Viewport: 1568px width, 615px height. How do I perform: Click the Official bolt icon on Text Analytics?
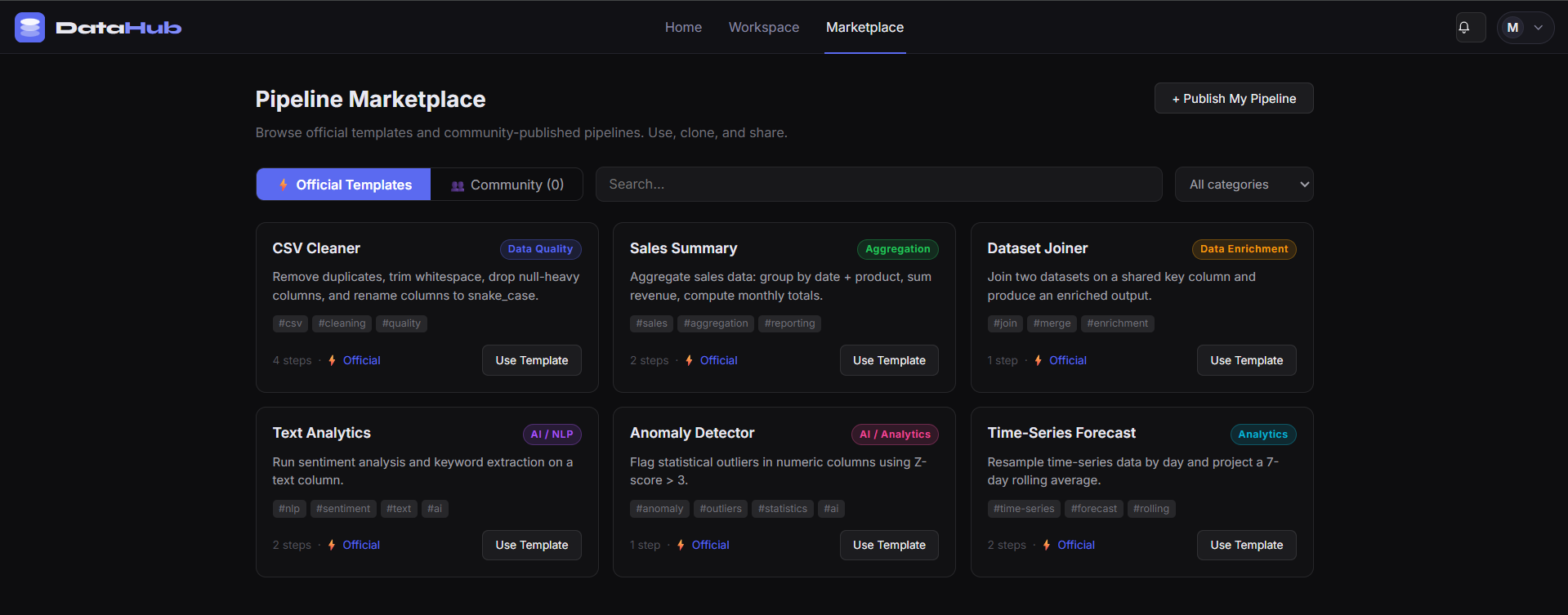click(331, 545)
